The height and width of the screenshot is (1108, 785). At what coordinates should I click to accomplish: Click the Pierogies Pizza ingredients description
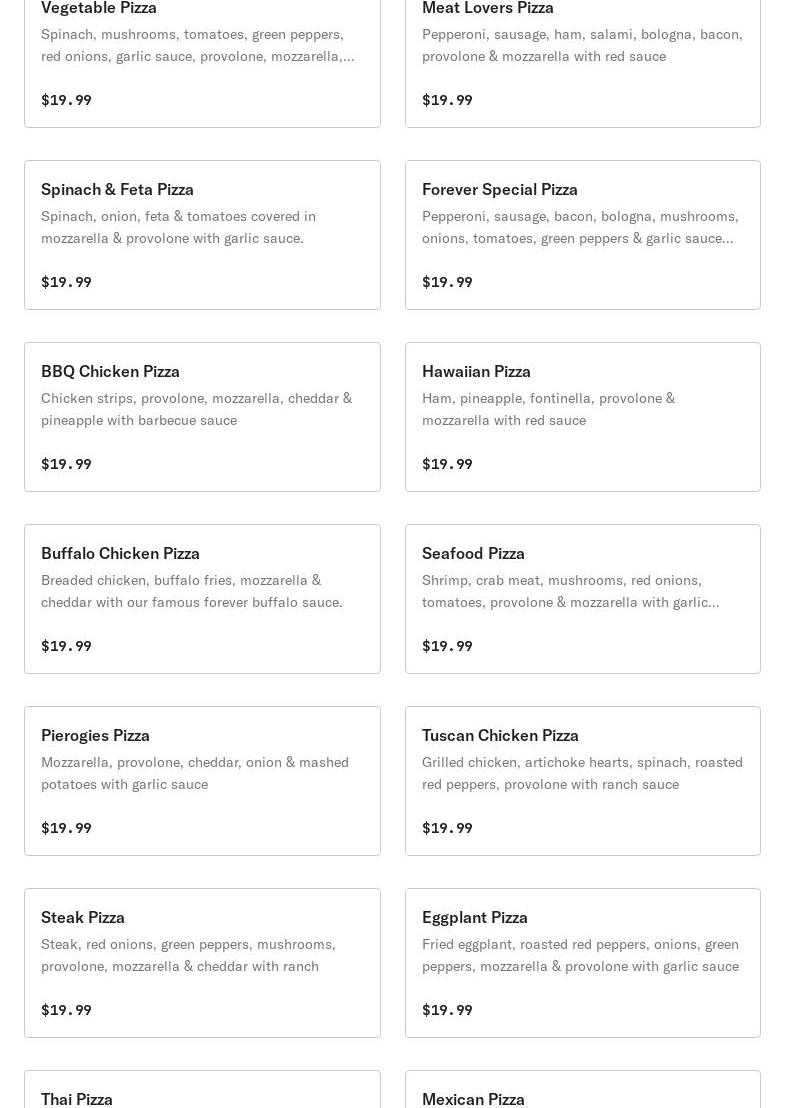coord(195,773)
